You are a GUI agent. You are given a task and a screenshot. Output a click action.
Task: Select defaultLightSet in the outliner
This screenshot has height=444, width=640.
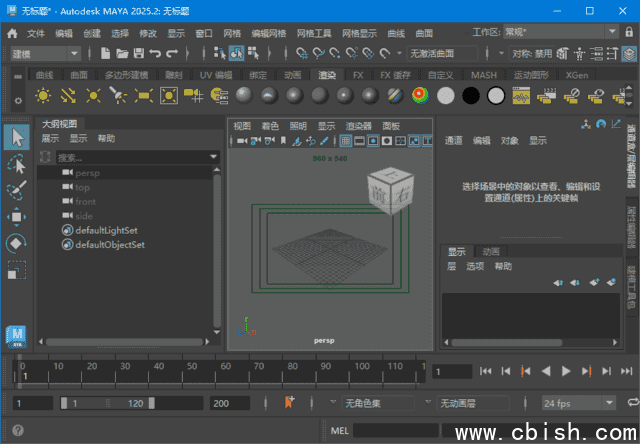click(x=106, y=230)
